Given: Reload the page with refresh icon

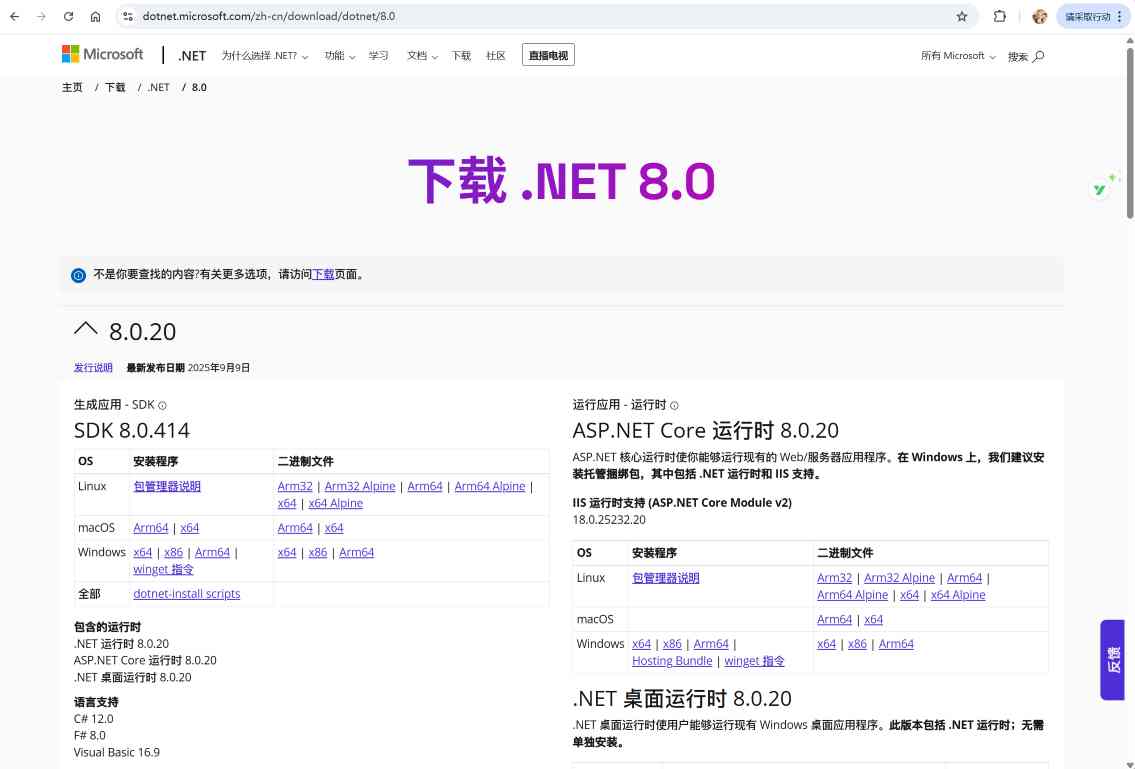Looking at the screenshot, I should [68, 17].
